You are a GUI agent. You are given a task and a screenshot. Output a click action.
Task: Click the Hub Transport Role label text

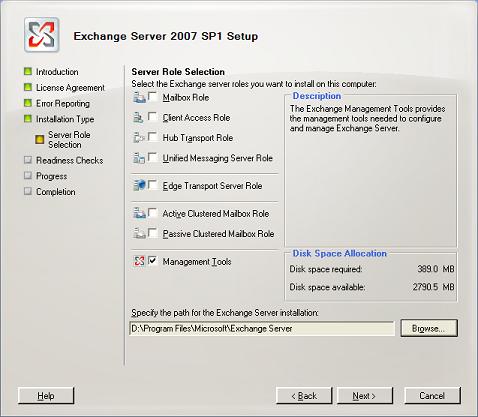[x=198, y=138]
